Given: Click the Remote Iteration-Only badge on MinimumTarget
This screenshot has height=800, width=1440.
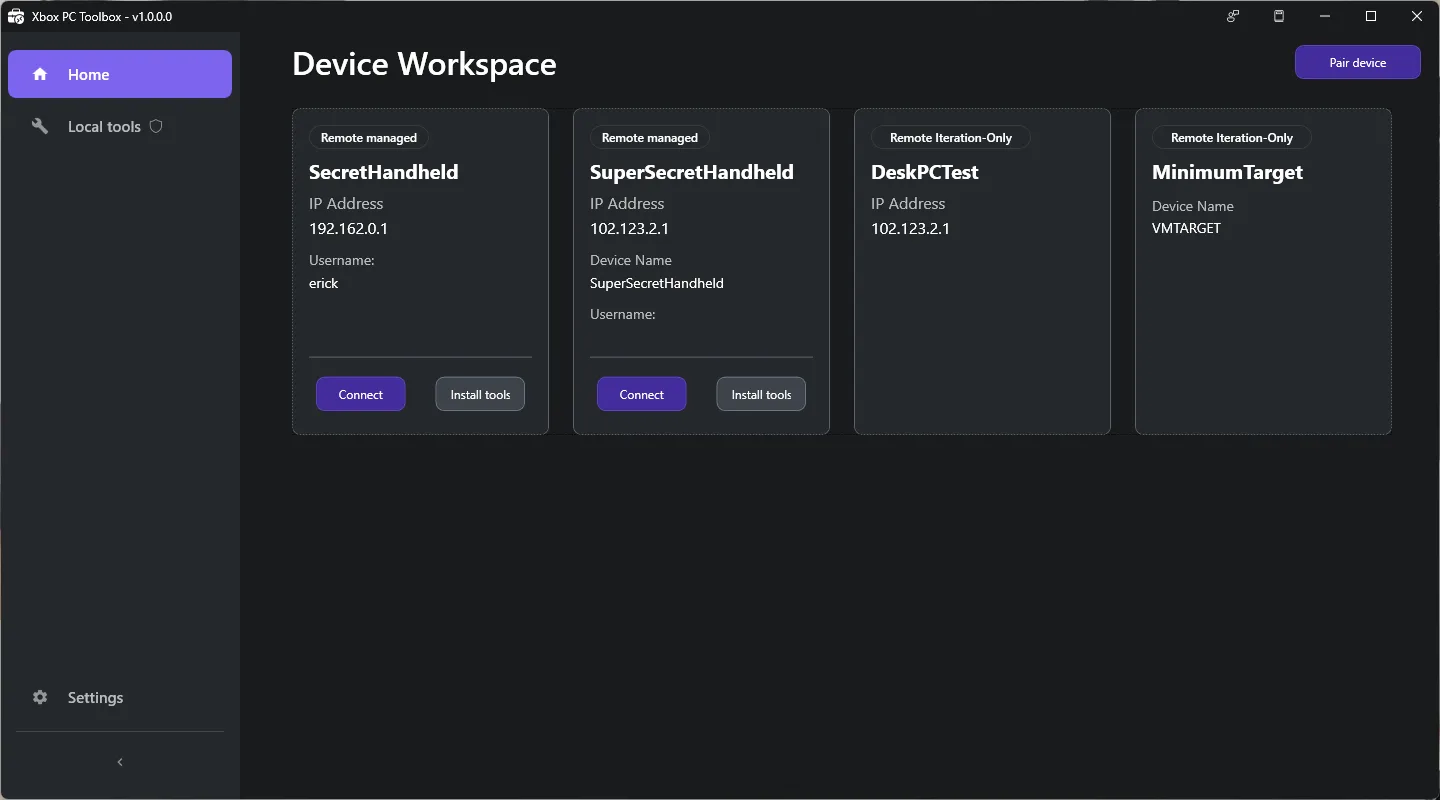Looking at the screenshot, I should pos(1232,138).
